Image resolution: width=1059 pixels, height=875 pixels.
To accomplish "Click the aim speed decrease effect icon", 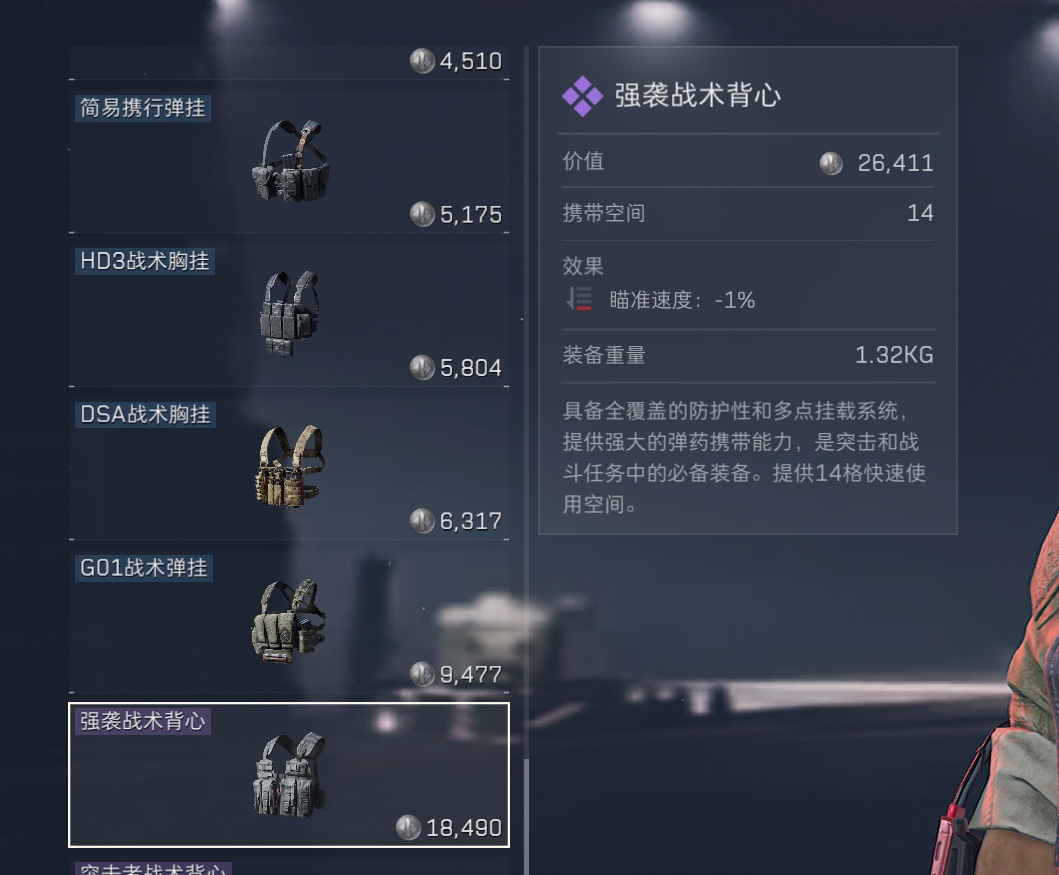I will click(x=579, y=298).
